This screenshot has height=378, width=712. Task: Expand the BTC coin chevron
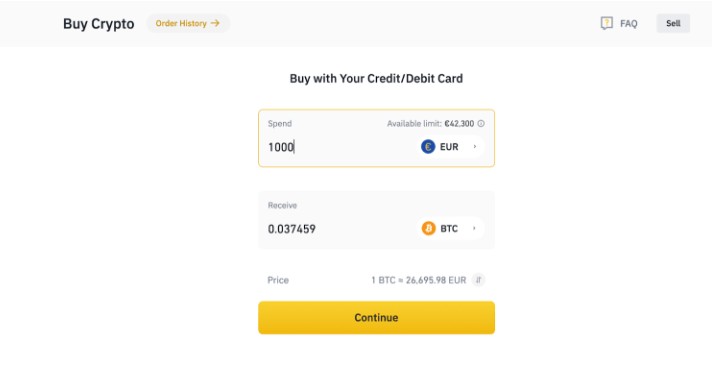point(475,228)
